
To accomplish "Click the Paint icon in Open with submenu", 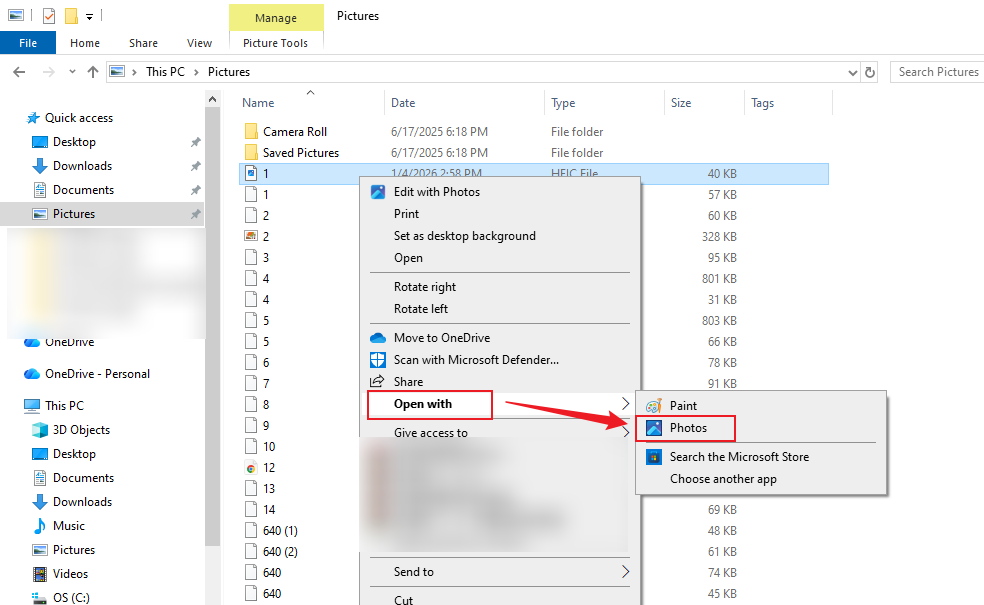I will pos(654,406).
